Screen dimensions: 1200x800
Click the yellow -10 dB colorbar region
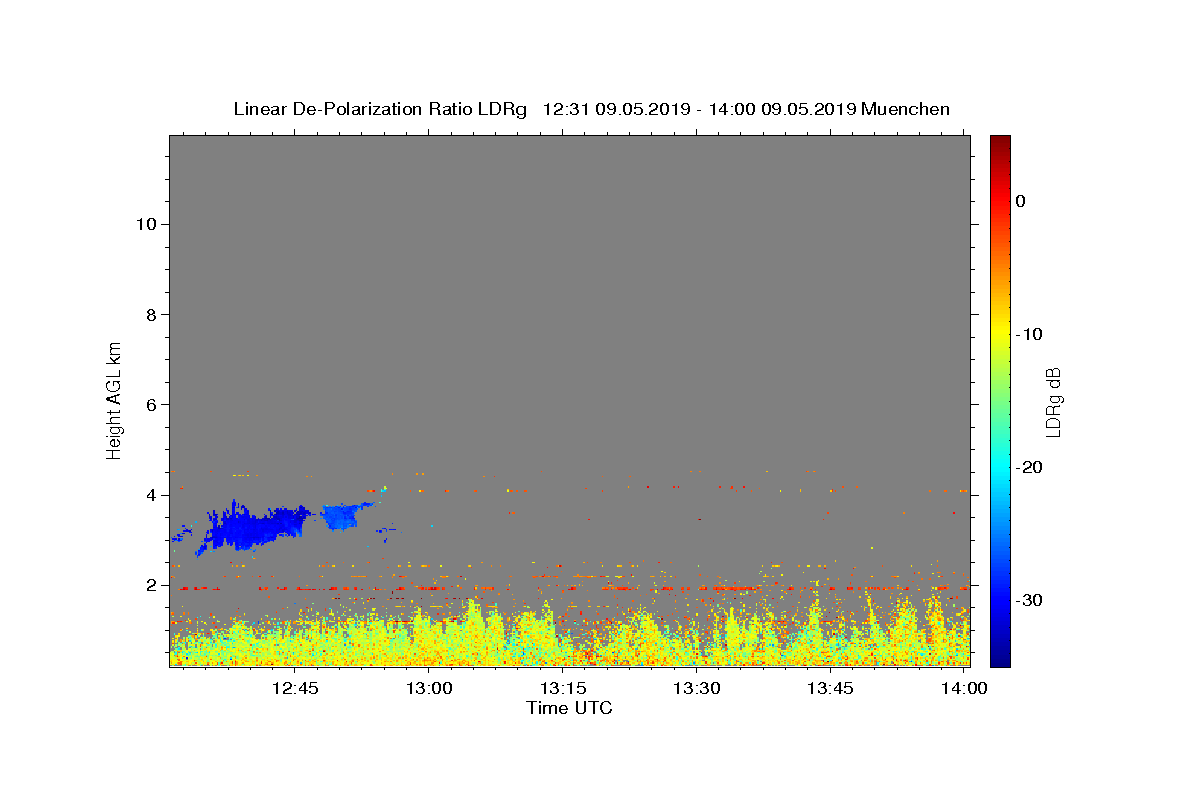coord(1000,334)
